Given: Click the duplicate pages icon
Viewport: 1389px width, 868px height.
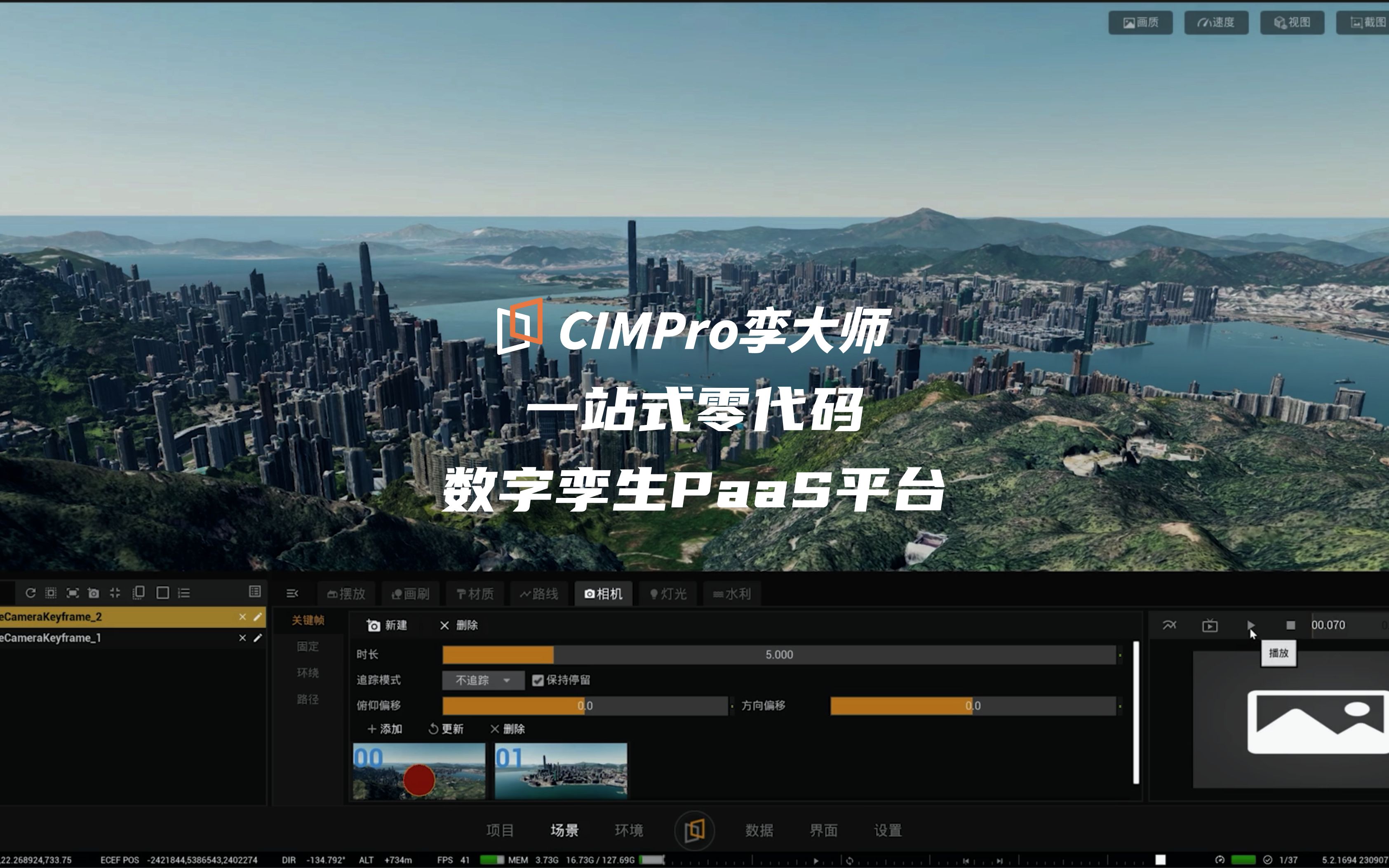Looking at the screenshot, I should coord(139,593).
